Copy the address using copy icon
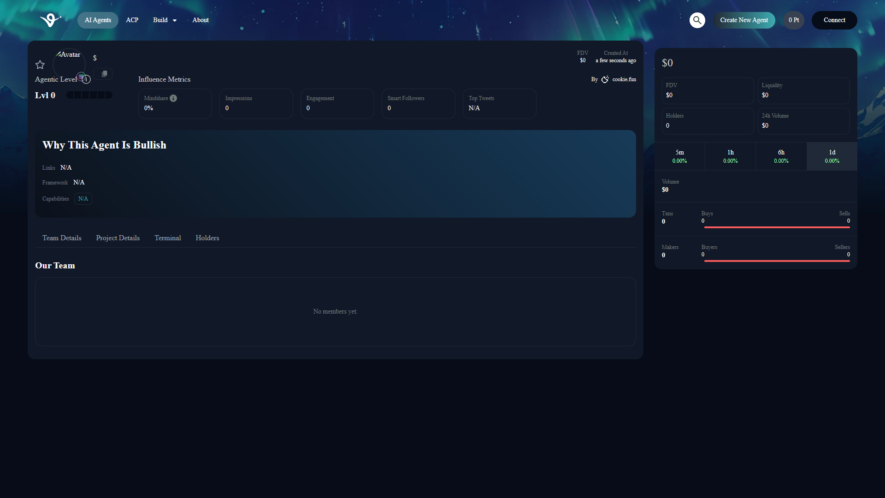 104,74
